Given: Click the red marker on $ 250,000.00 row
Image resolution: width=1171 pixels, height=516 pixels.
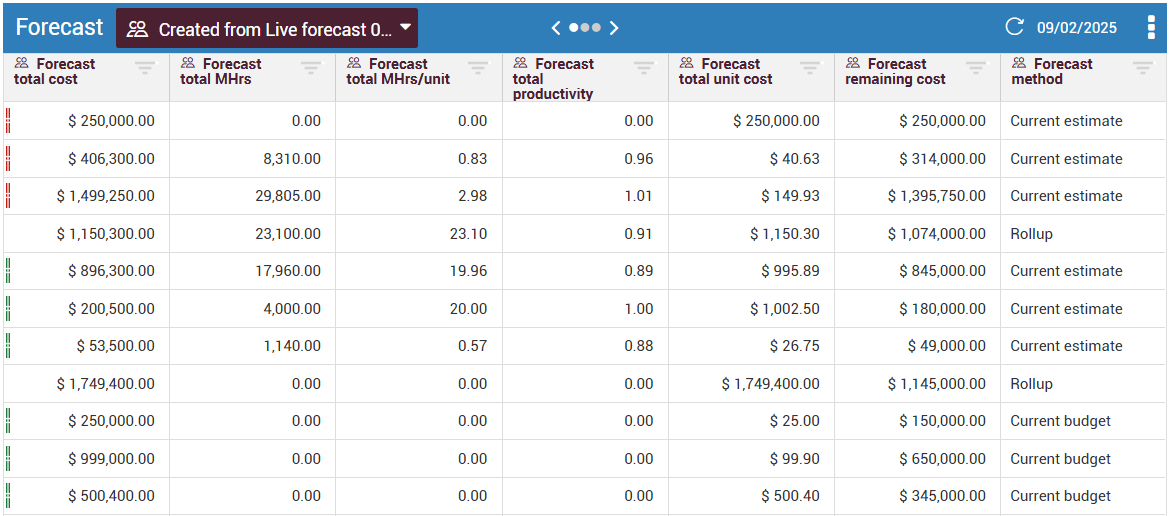Looking at the screenshot, I should [8, 121].
